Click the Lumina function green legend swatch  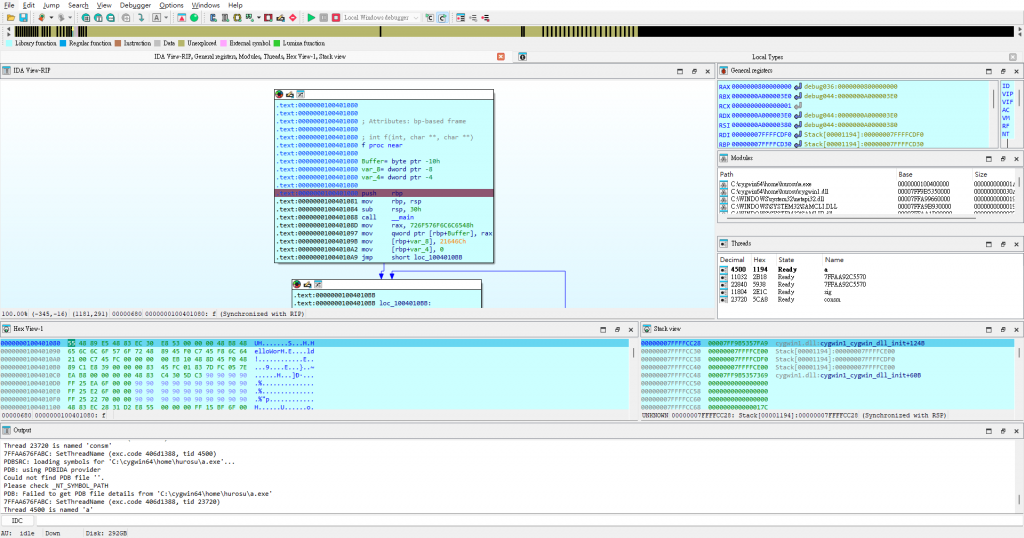(277, 43)
